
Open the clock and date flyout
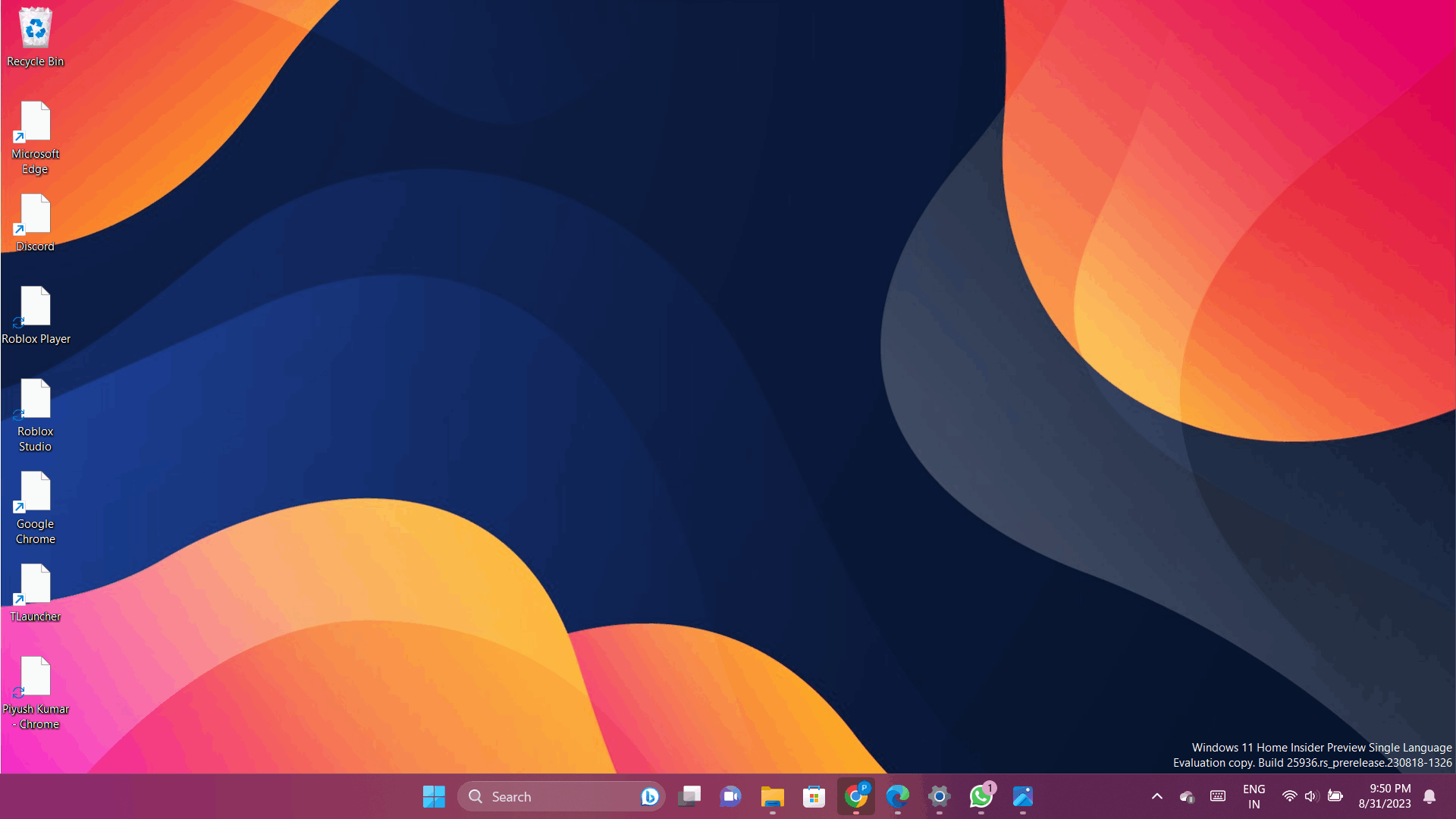[x=1384, y=796]
